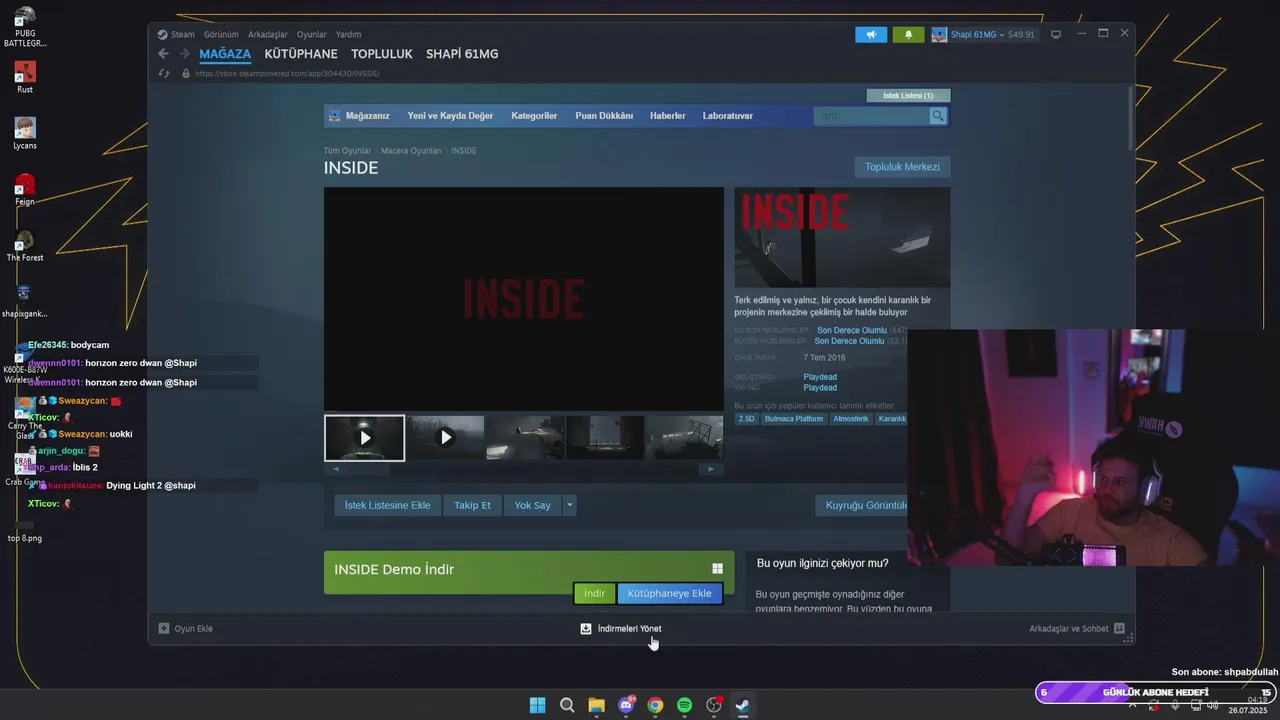Open File Explorer from taskbar

596,705
